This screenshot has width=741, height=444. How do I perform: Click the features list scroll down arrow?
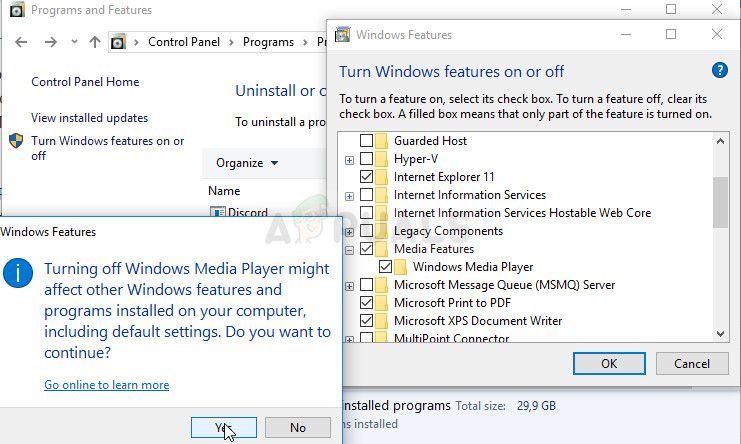[720, 334]
